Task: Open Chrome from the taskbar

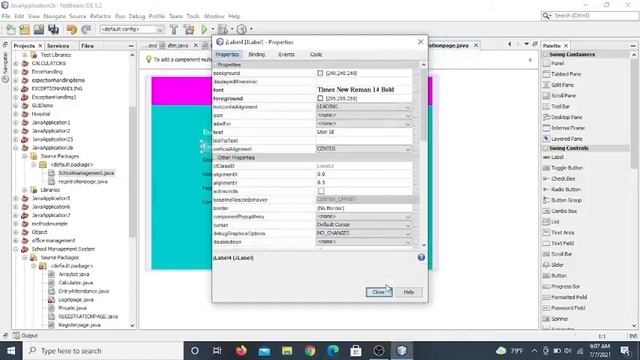Action: (310, 351)
